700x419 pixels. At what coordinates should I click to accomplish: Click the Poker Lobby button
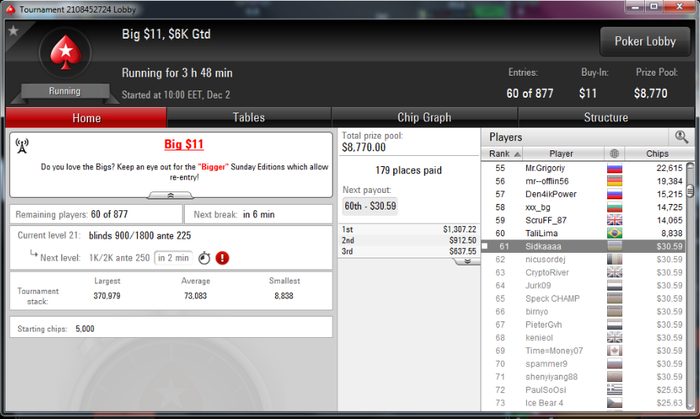tap(645, 41)
